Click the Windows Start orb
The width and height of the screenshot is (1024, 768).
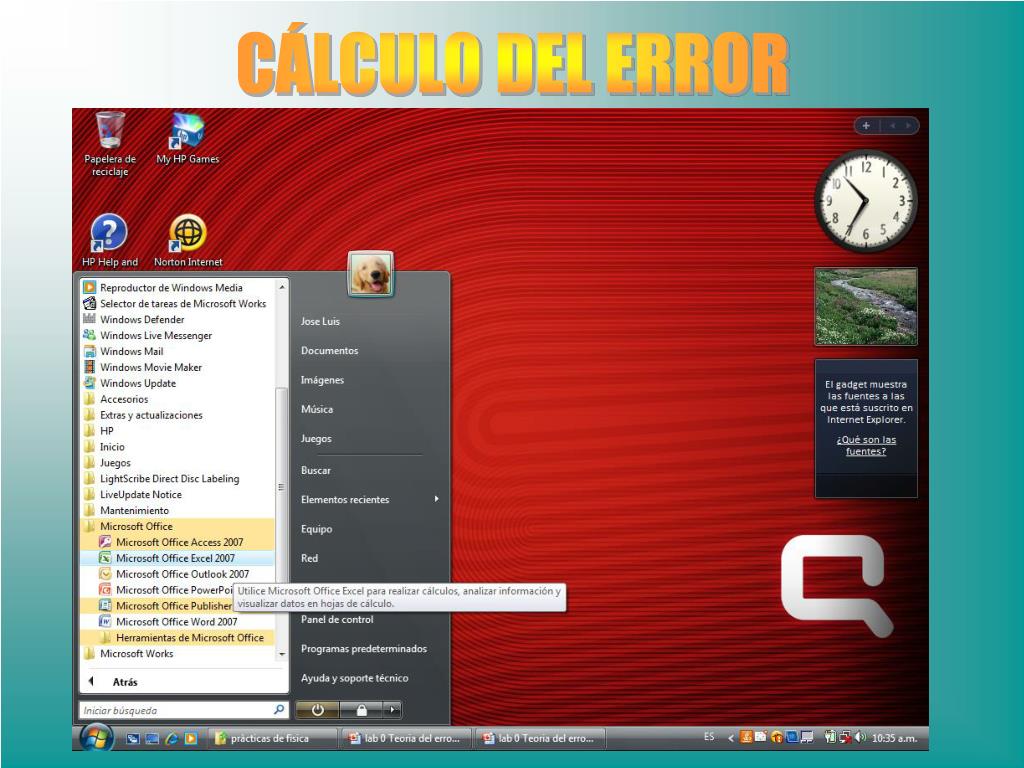click(97, 738)
